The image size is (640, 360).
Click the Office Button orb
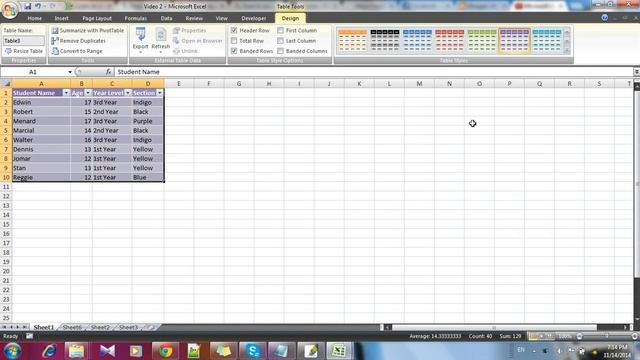point(9,9)
